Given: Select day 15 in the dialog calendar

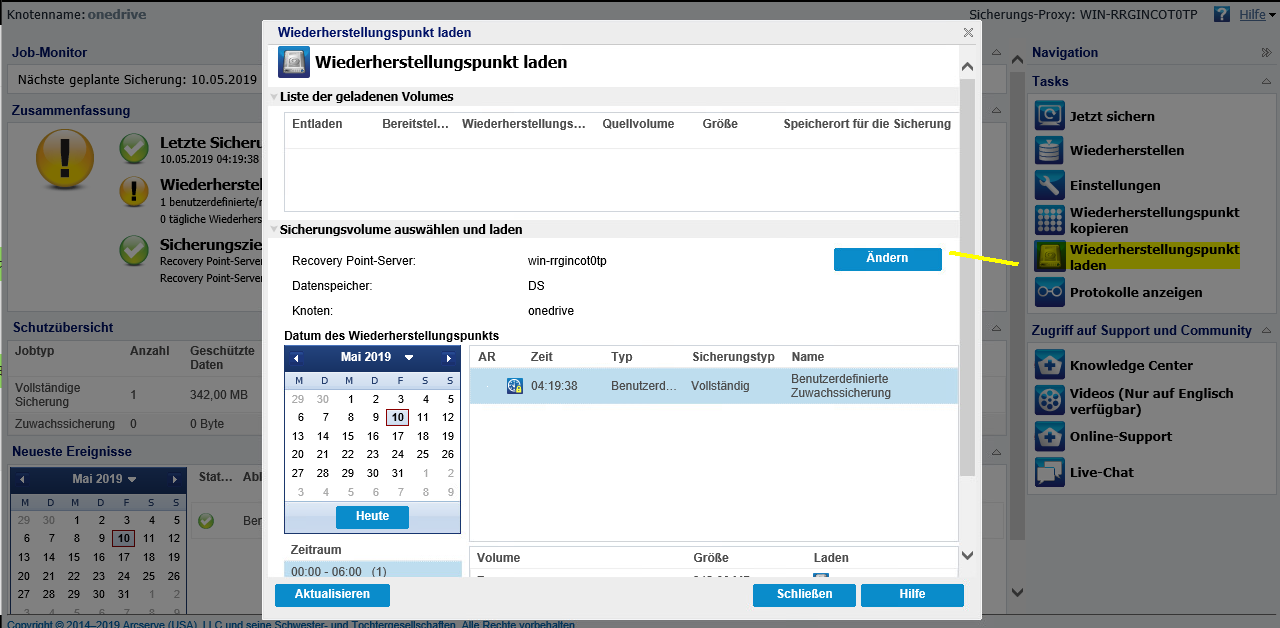Looking at the screenshot, I should click(348, 436).
